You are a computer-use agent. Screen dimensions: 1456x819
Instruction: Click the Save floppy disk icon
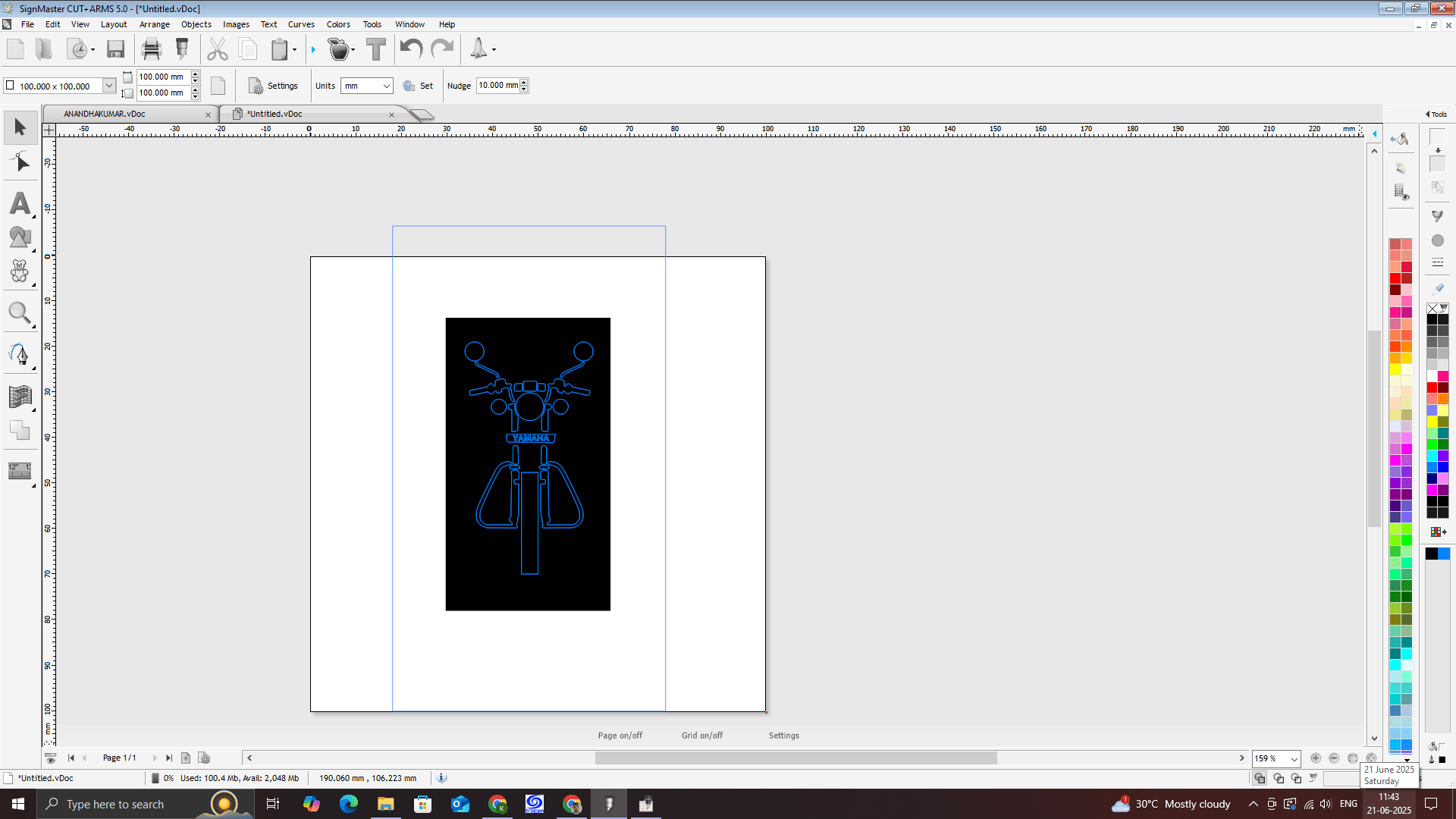tap(115, 49)
